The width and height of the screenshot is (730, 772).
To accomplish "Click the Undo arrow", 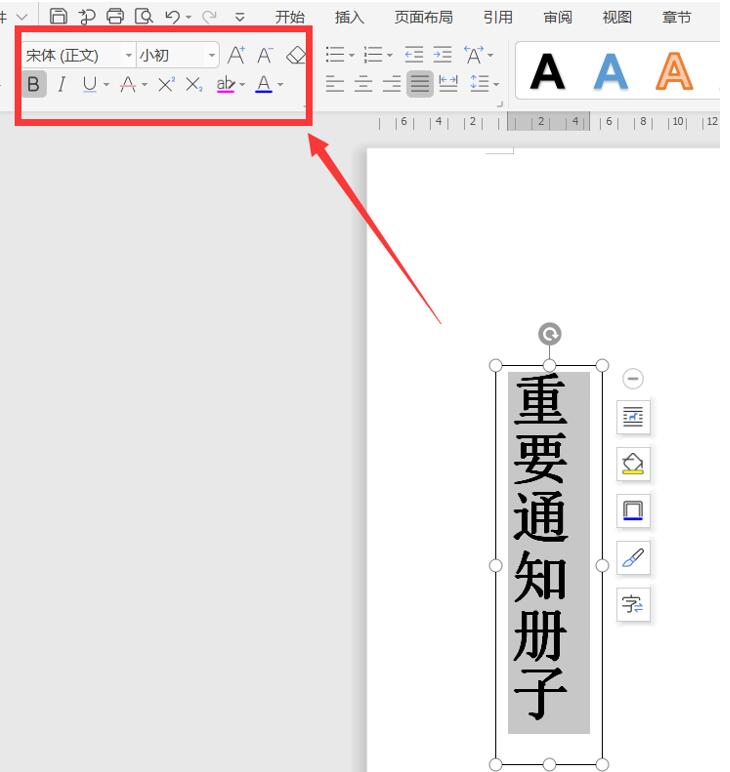I will [x=172, y=17].
